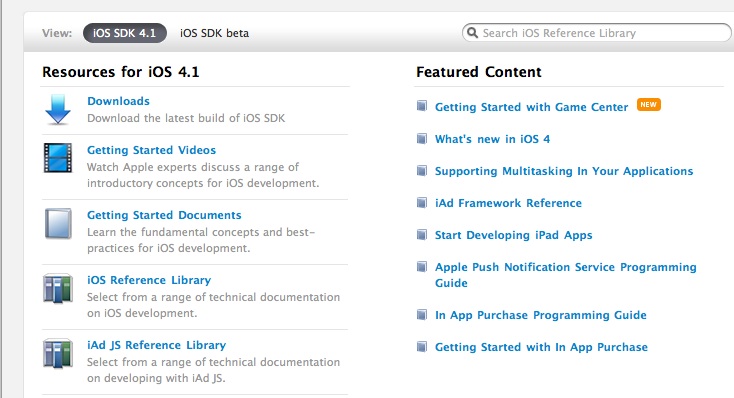Viewport: 734px width, 398px height.
Task: Click the orange NEW badge
Action: tap(648, 104)
